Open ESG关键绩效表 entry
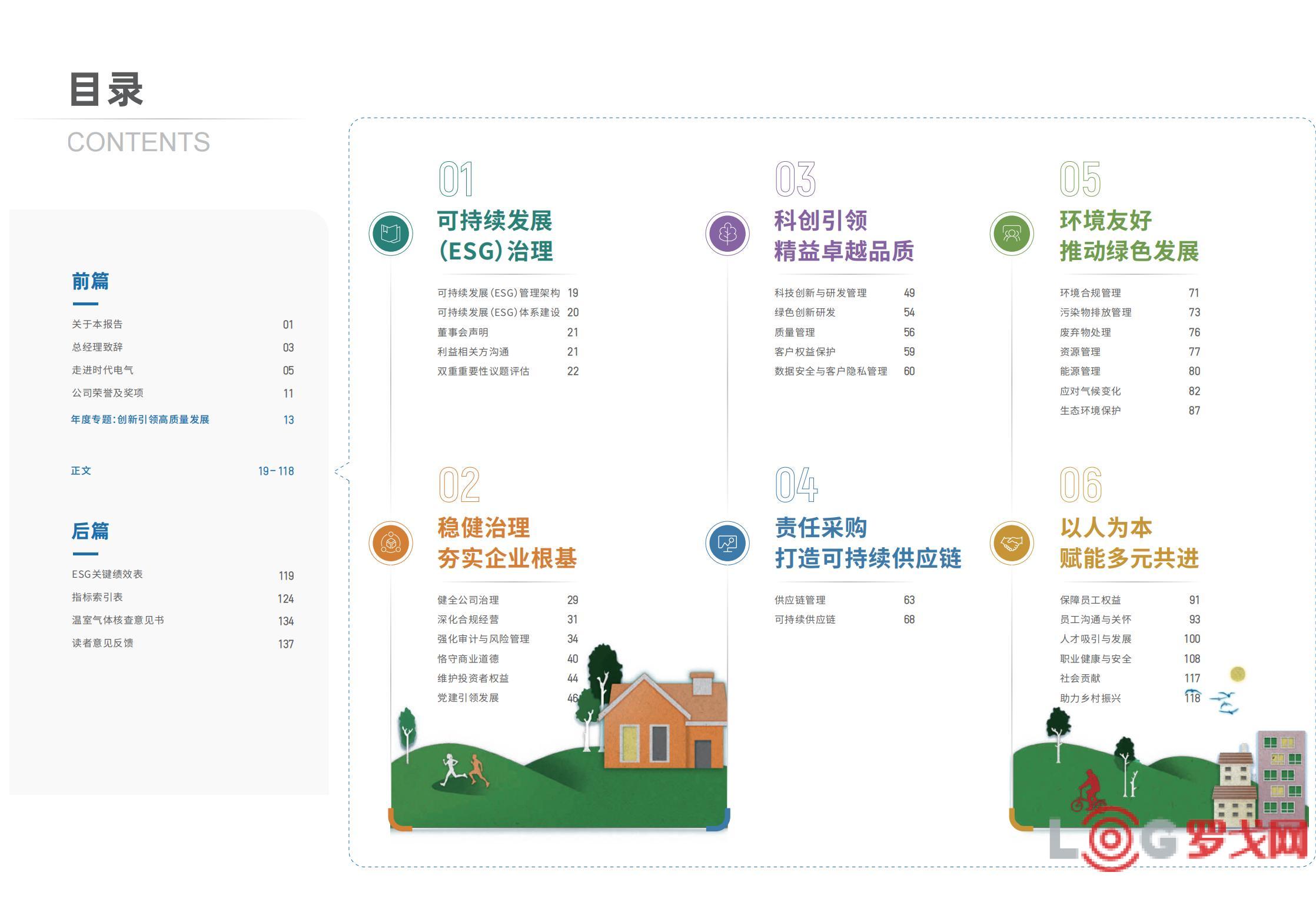 click(107, 574)
